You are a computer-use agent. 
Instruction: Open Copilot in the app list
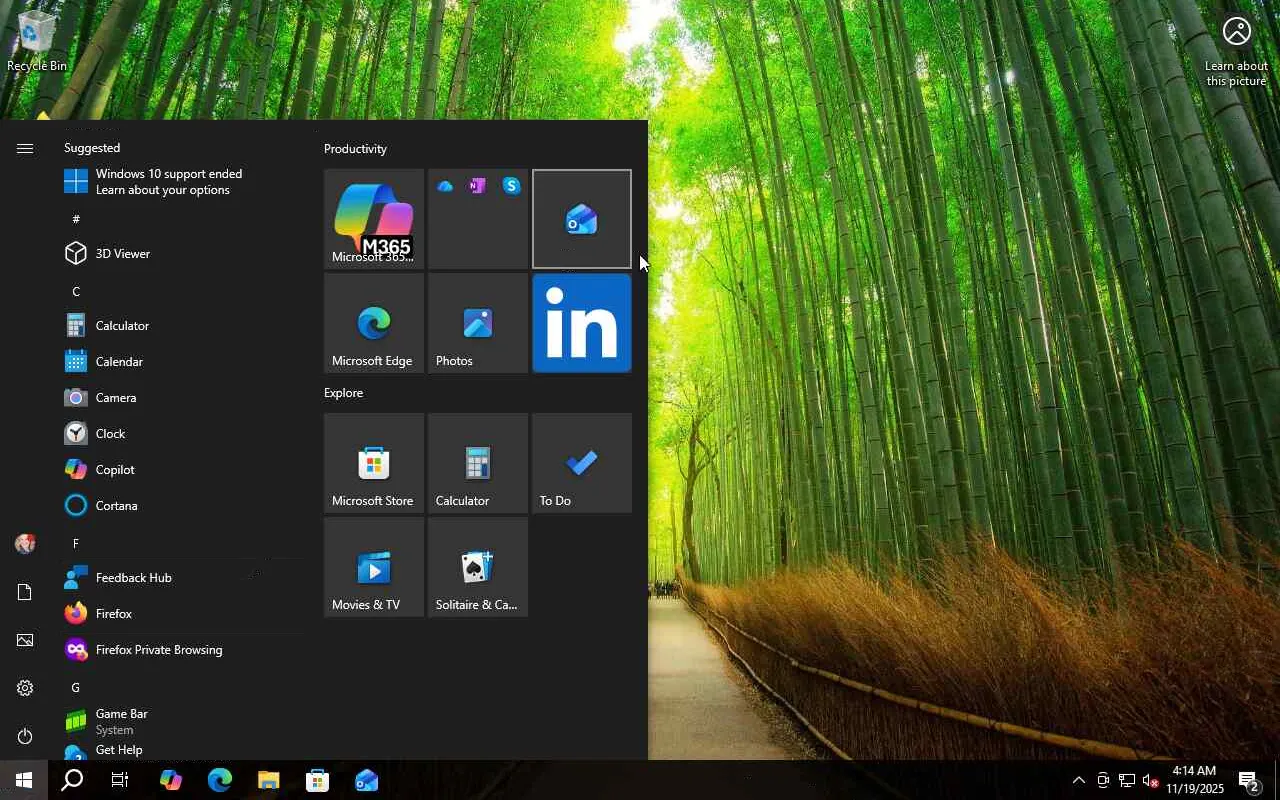[x=180, y=470]
